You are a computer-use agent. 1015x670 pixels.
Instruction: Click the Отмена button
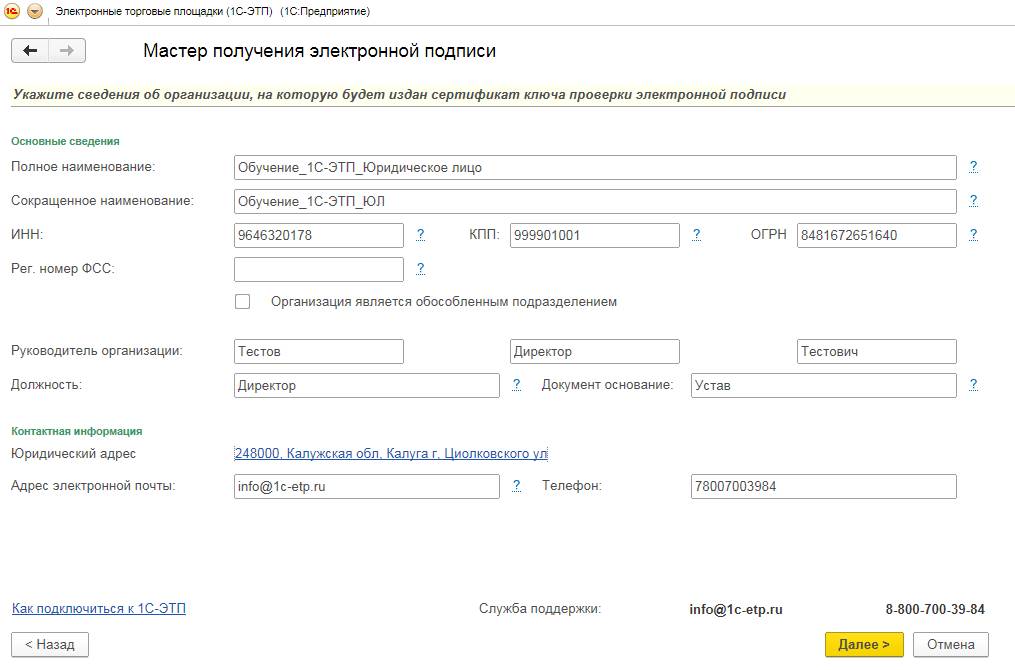[950, 645]
